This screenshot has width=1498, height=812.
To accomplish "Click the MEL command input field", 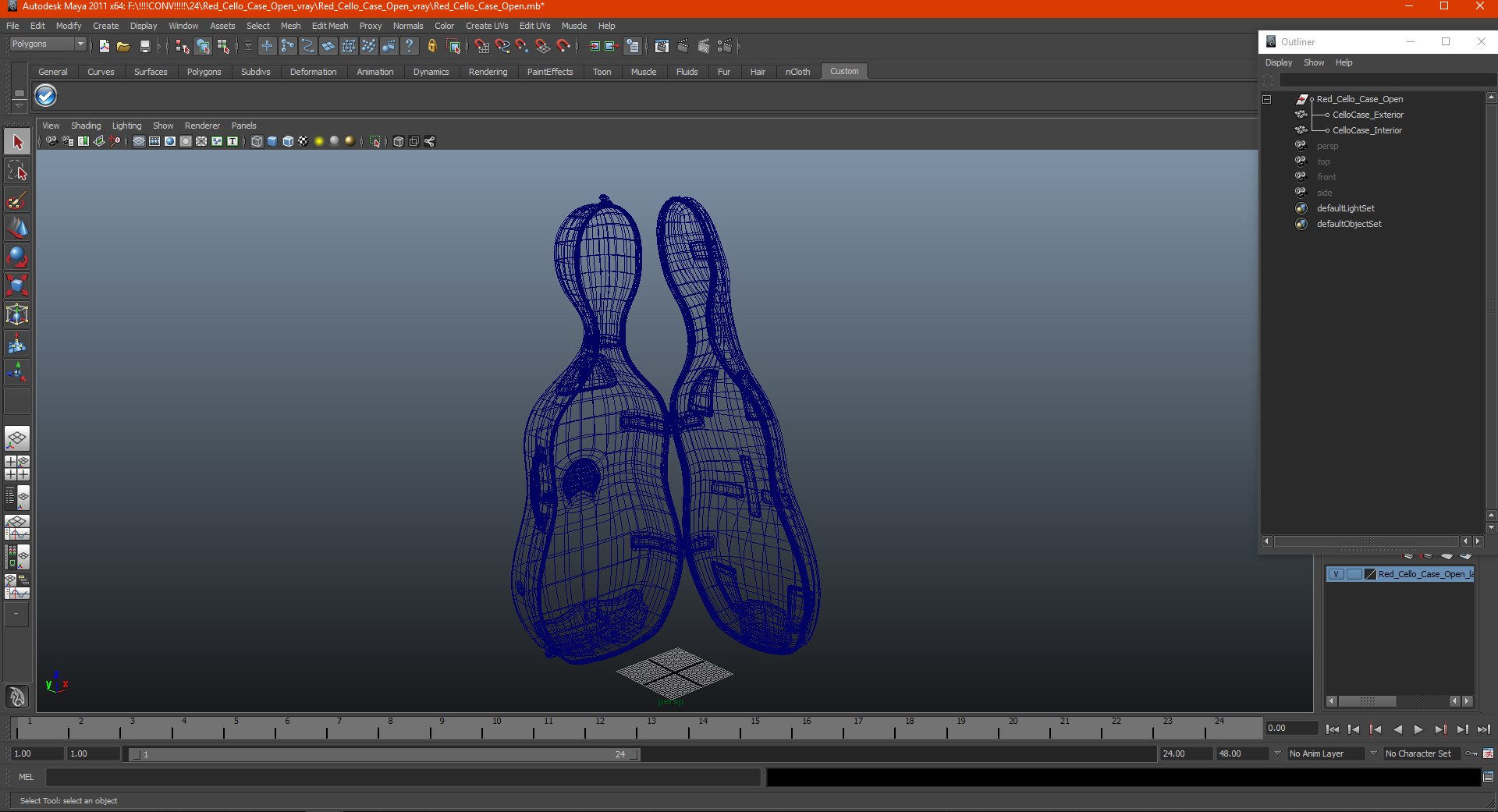I will pyautogui.click(x=403, y=777).
